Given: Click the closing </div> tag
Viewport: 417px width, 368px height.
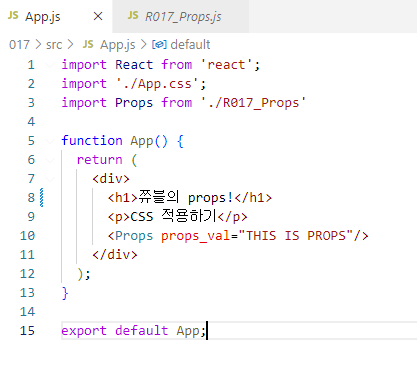Looking at the screenshot, I should pyautogui.click(x=115, y=255).
